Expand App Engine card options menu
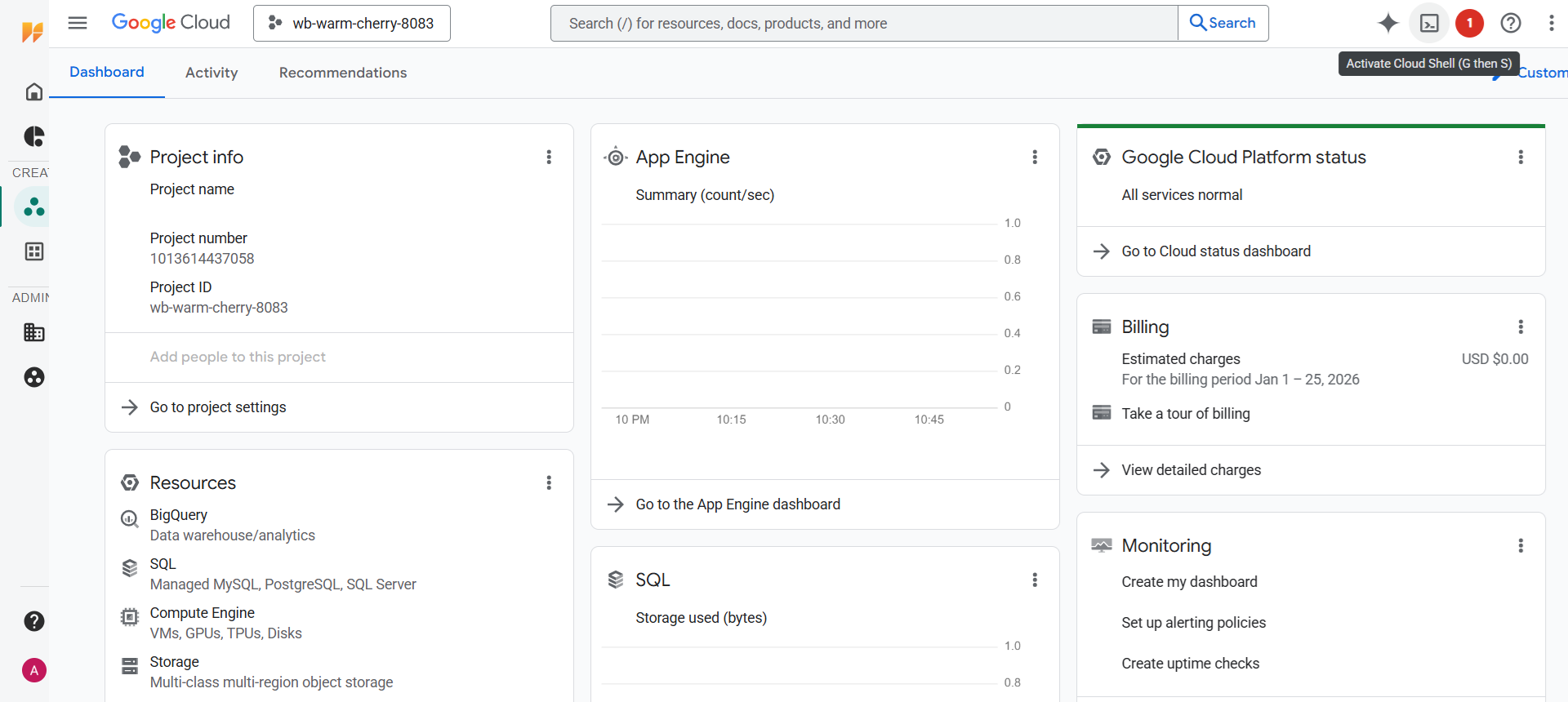1568x702 pixels. coord(1034,157)
